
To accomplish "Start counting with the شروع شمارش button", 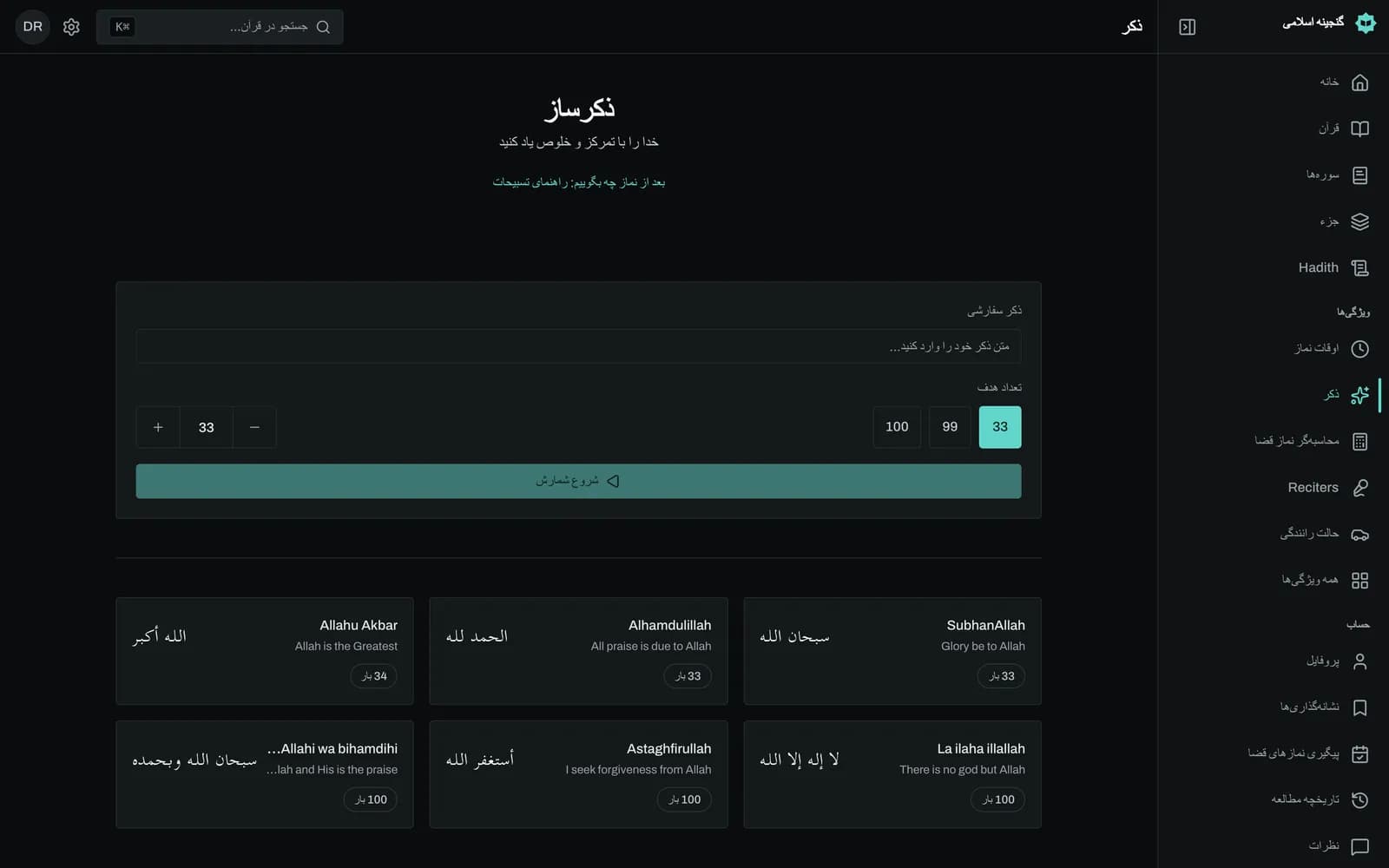I will click(578, 481).
